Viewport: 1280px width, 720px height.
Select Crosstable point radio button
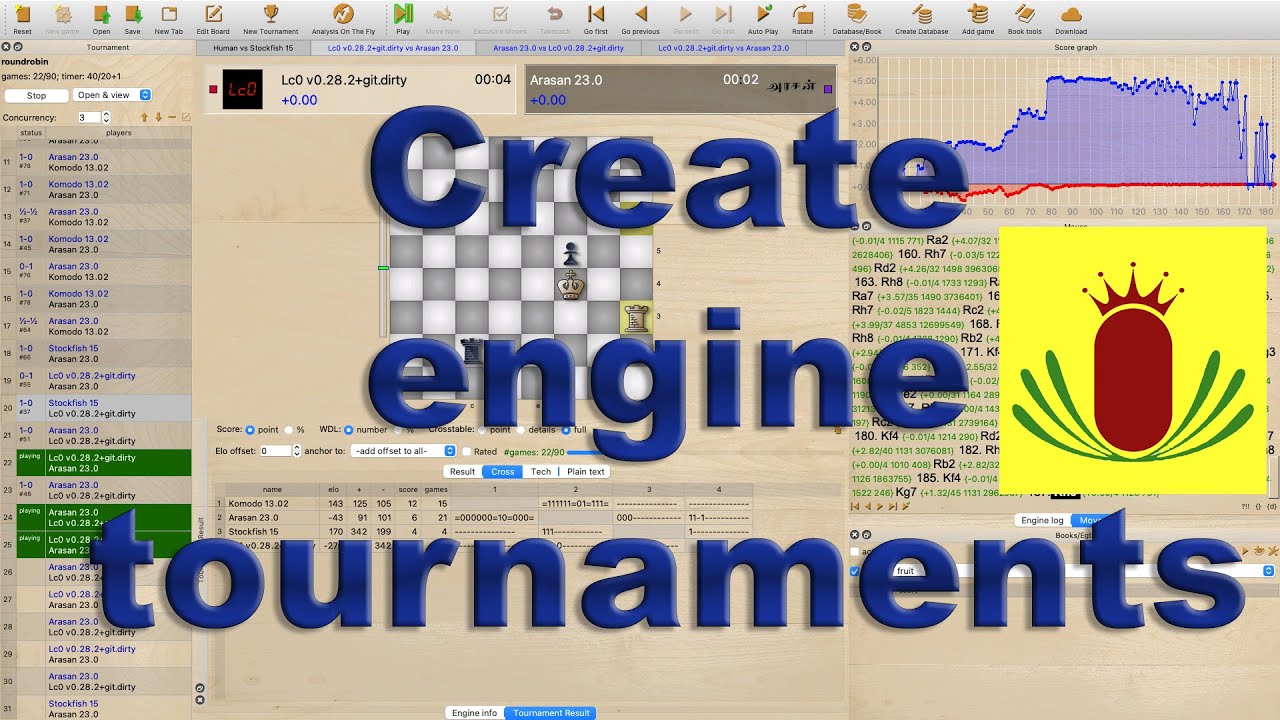(x=483, y=429)
